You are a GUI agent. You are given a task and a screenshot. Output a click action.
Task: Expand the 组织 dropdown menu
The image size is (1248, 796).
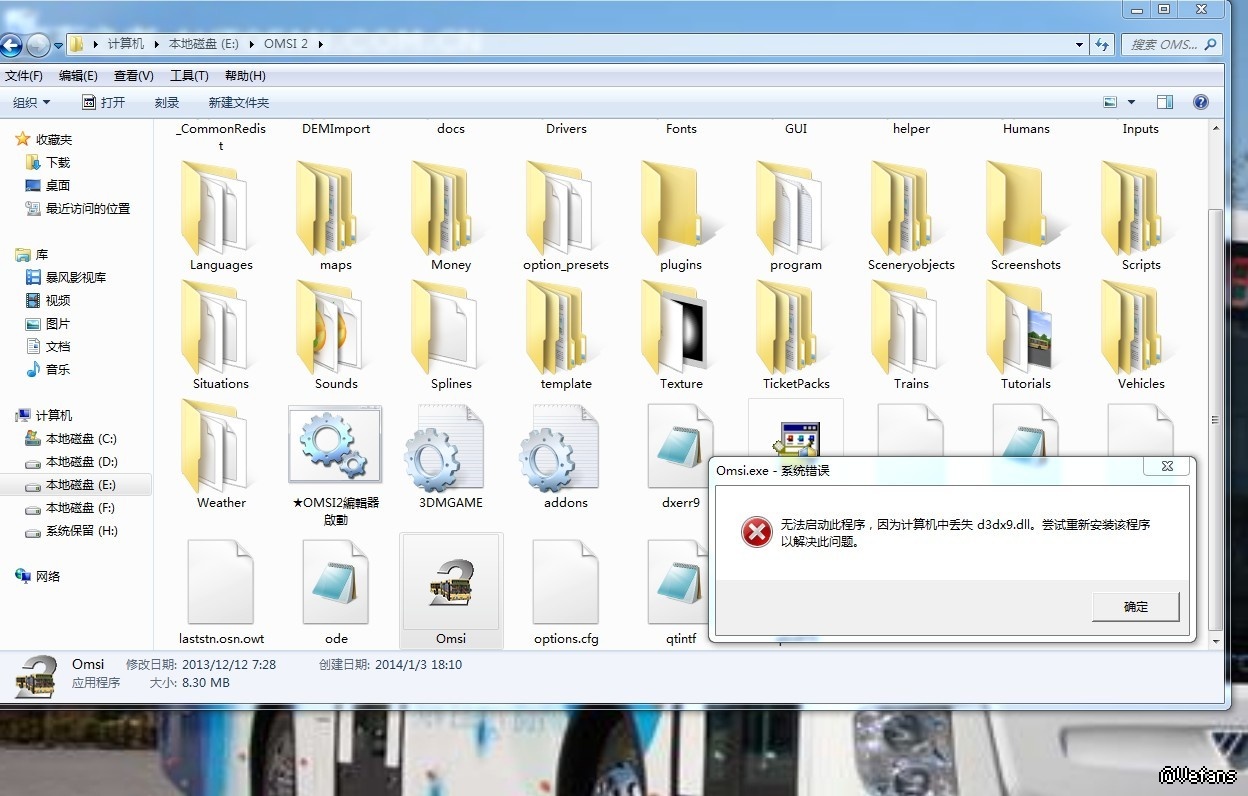[31, 102]
